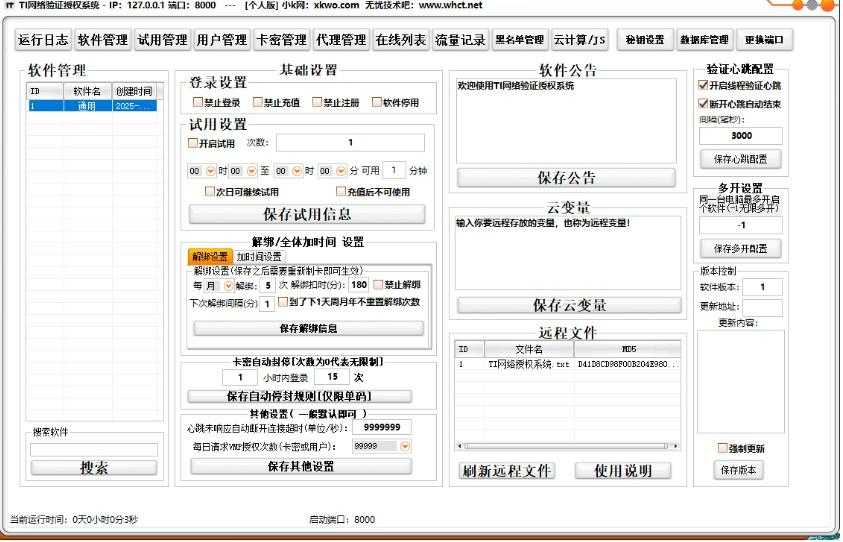Click the 更换端口 toolbar button
Viewport: 843px width, 542px height.
pos(765,40)
